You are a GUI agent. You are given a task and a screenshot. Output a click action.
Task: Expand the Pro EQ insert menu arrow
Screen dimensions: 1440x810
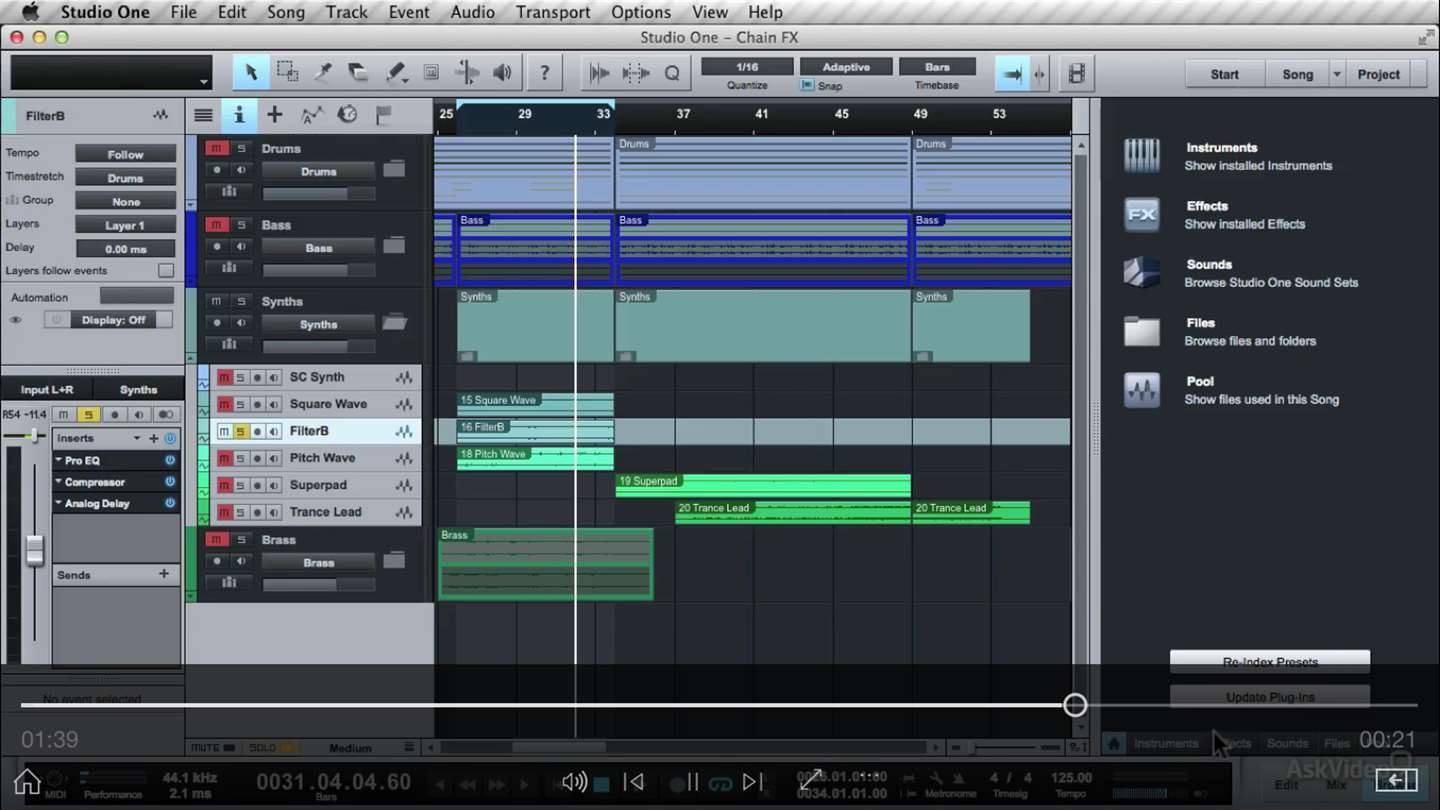click(59, 461)
